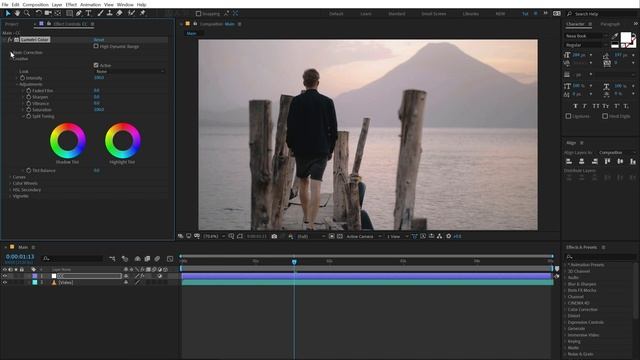Viewport: 640px width, 360px height.
Task: Open the Animation menu
Action: (91, 4)
